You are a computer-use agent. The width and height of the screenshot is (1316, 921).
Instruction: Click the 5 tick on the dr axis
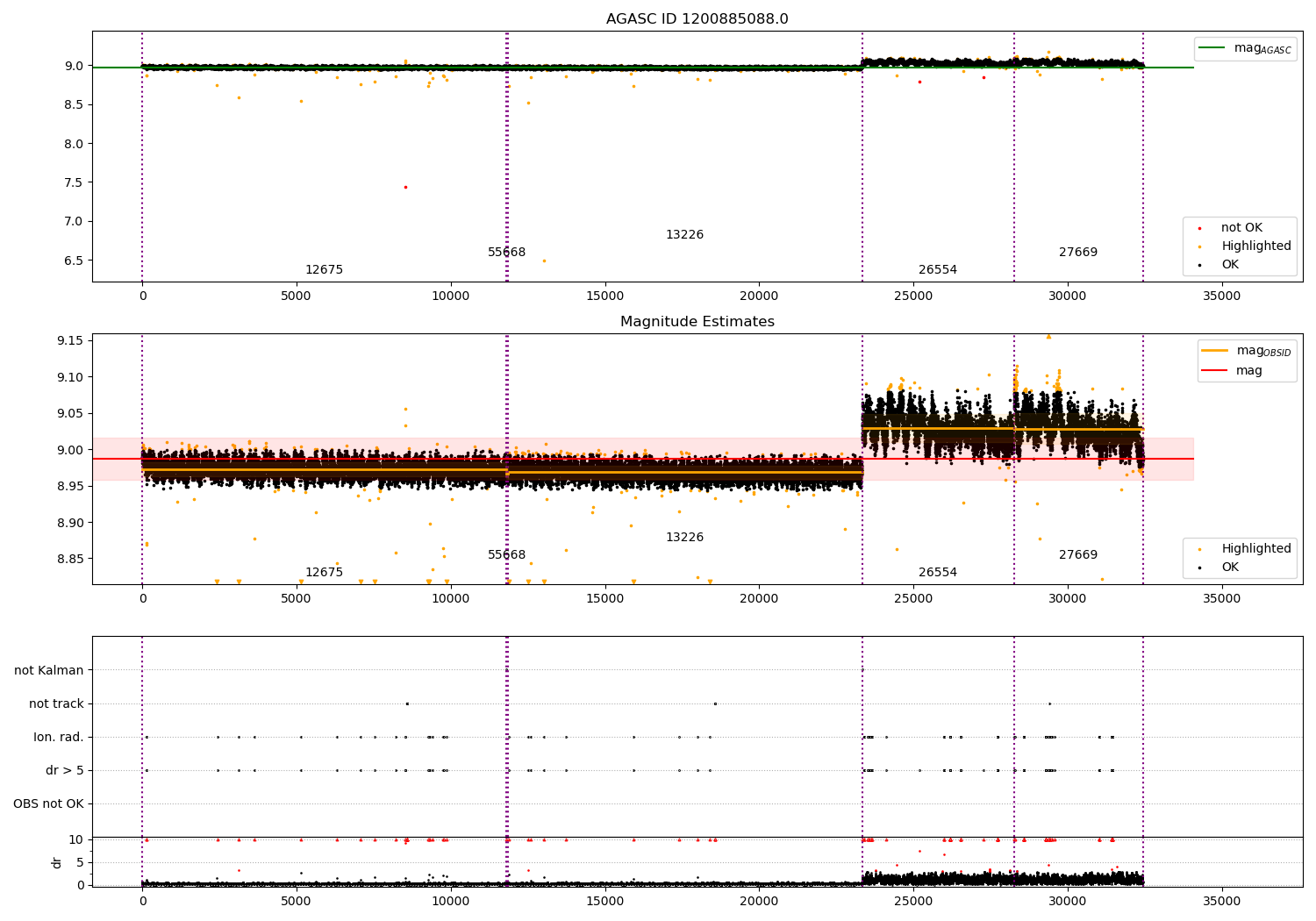pyautogui.click(x=80, y=862)
